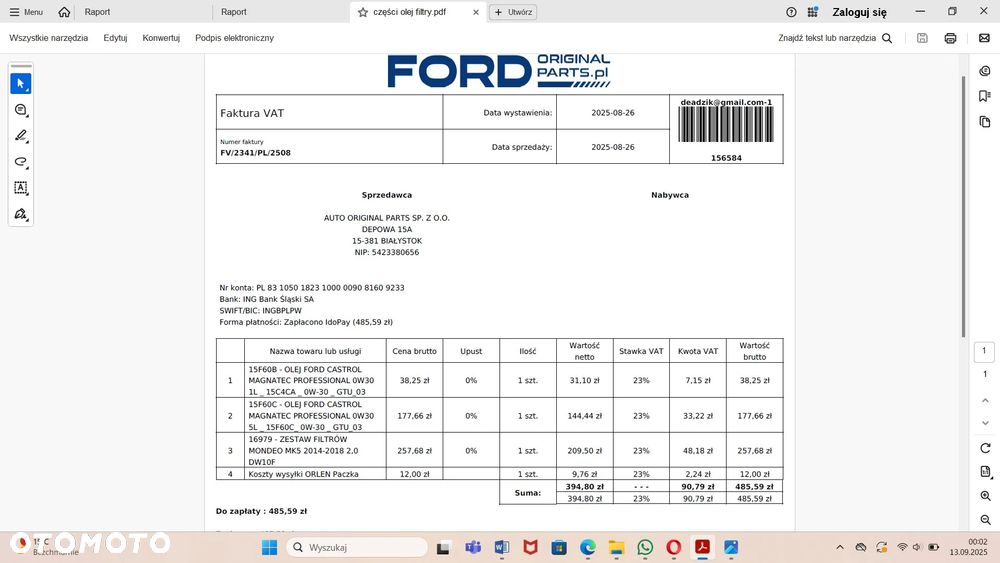Screen dimensions: 1000x563
Task: Pick the freehand Draw tool
Action: click(x=21, y=162)
